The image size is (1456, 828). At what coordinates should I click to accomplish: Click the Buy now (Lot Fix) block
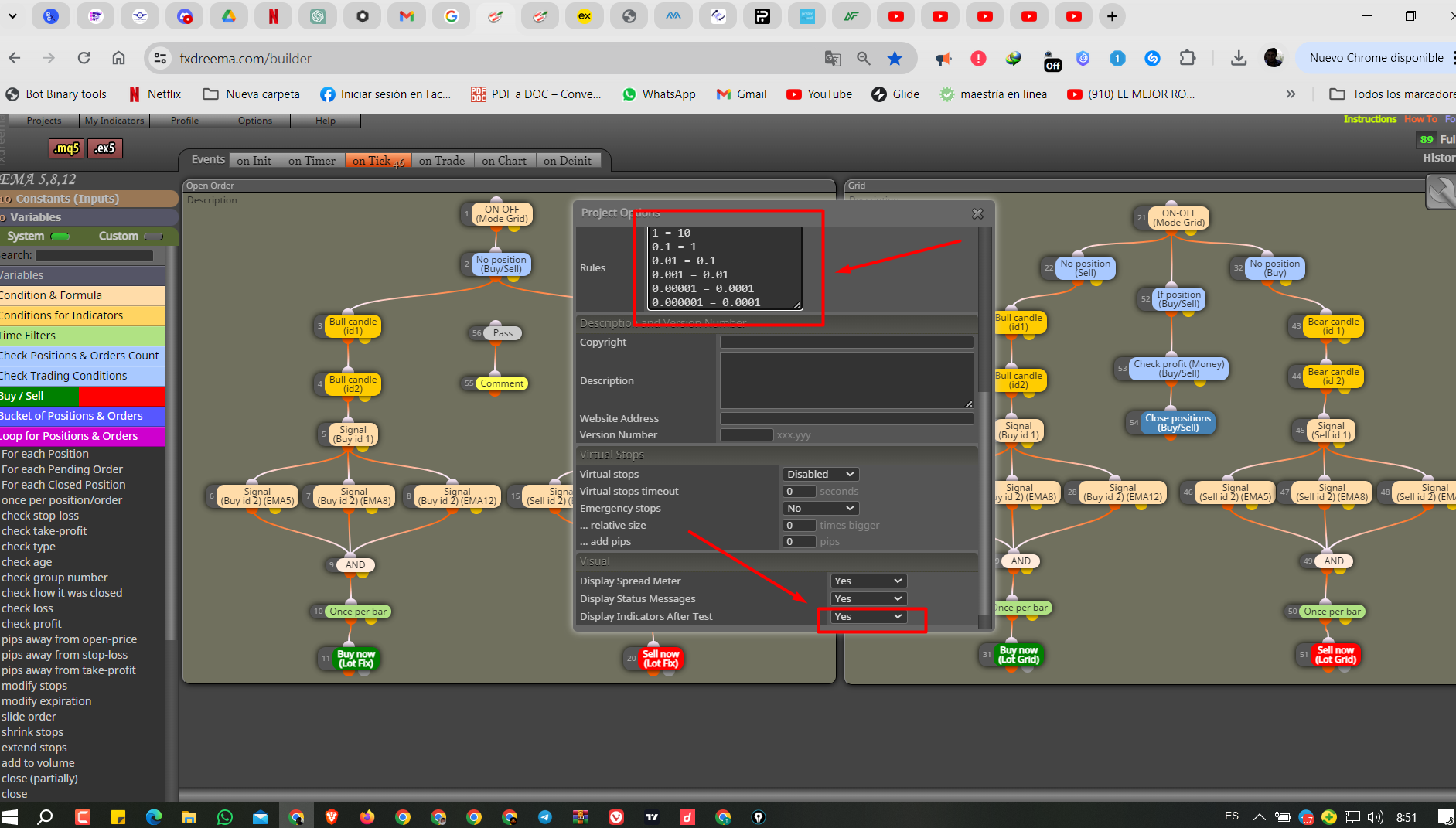click(356, 659)
